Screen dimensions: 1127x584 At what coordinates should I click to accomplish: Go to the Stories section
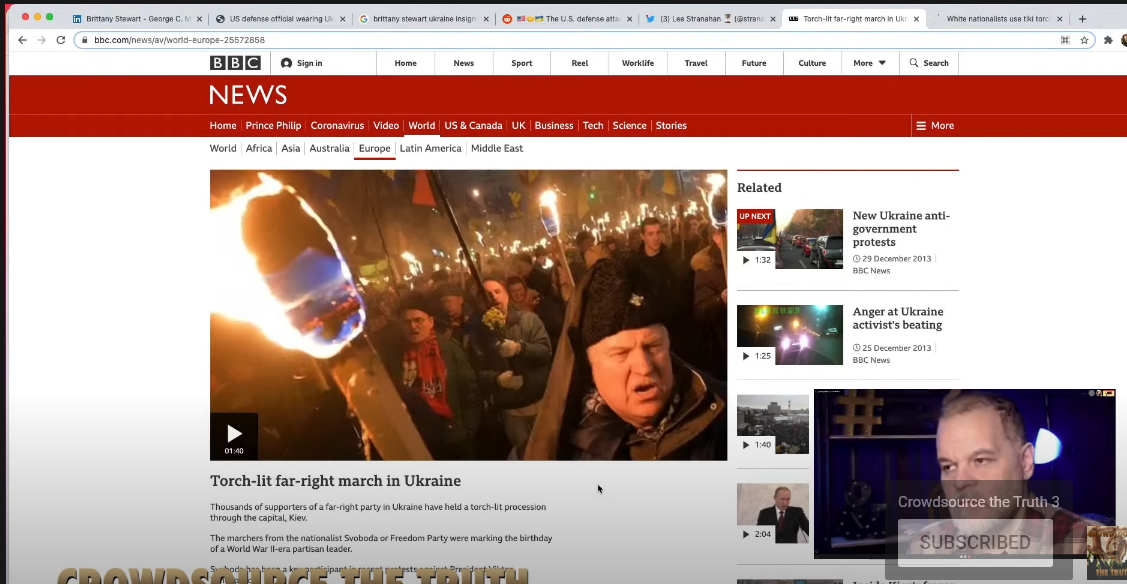[x=671, y=126]
